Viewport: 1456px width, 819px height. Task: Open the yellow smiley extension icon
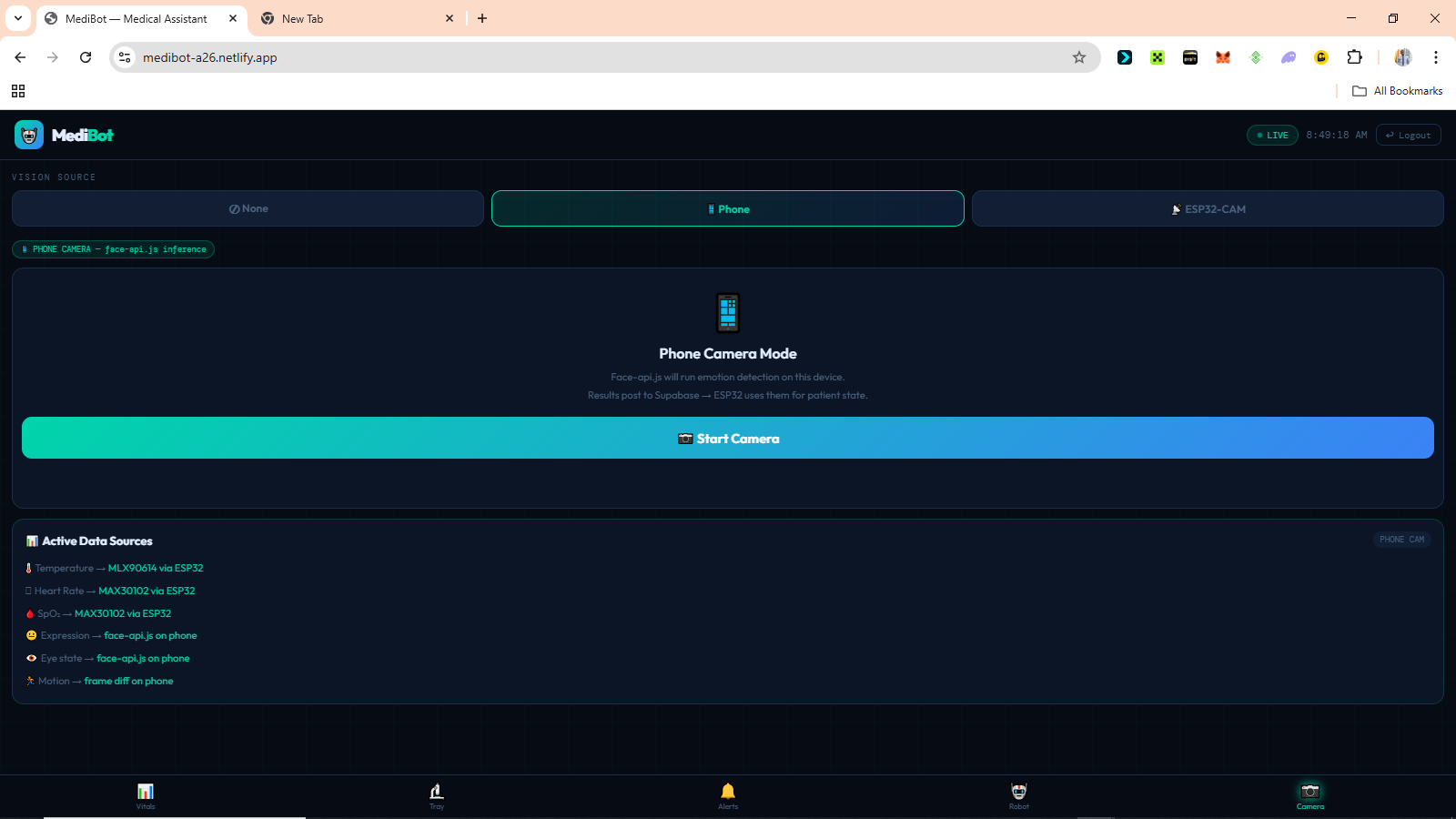pos(1321,57)
